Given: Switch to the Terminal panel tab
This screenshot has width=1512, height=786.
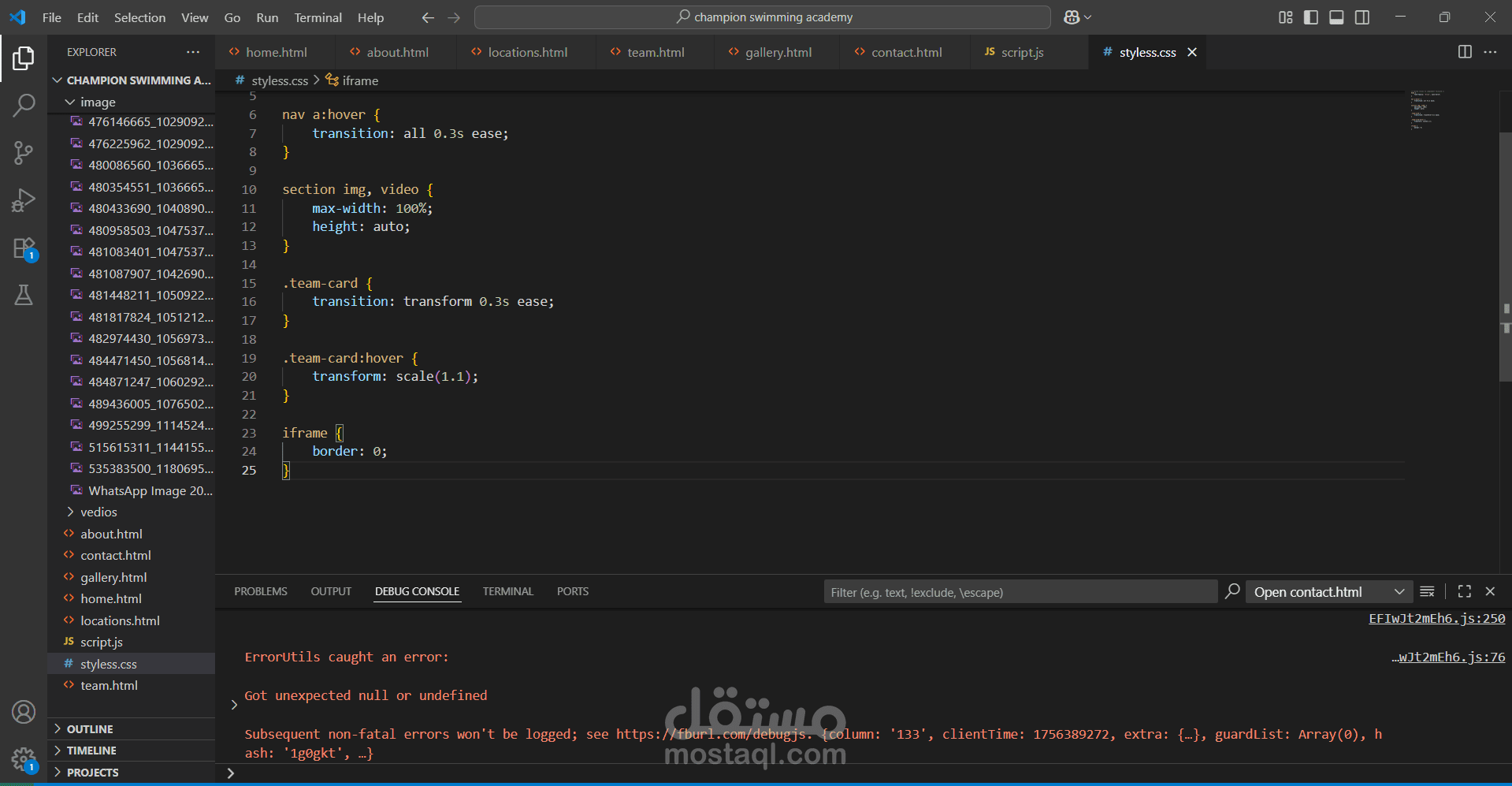Looking at the screenshot, I should pos(508,591).
